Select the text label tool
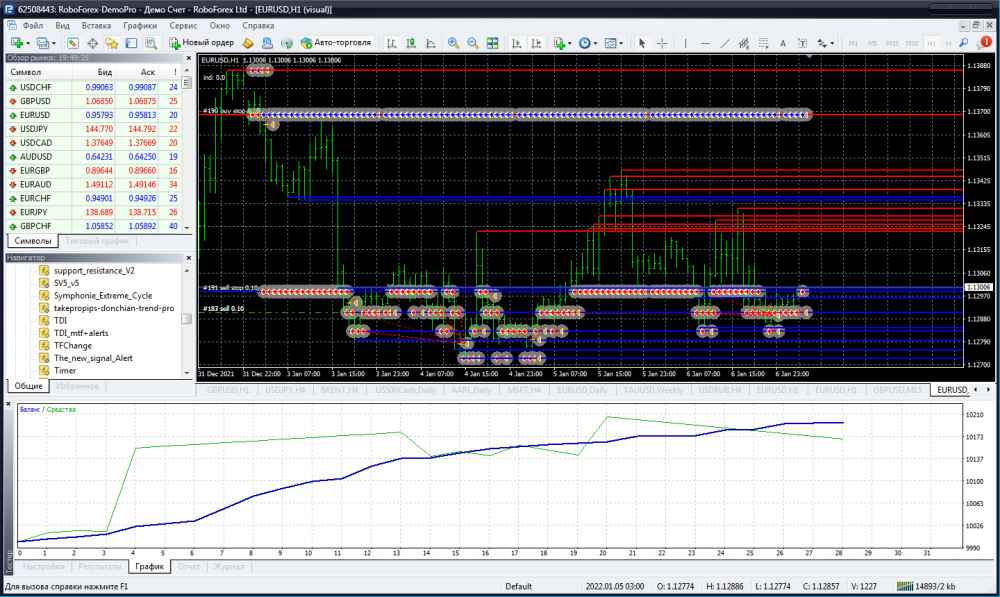Image resolution: width=1000 pixels, height=597 pixels. click(x=802, y=43)
